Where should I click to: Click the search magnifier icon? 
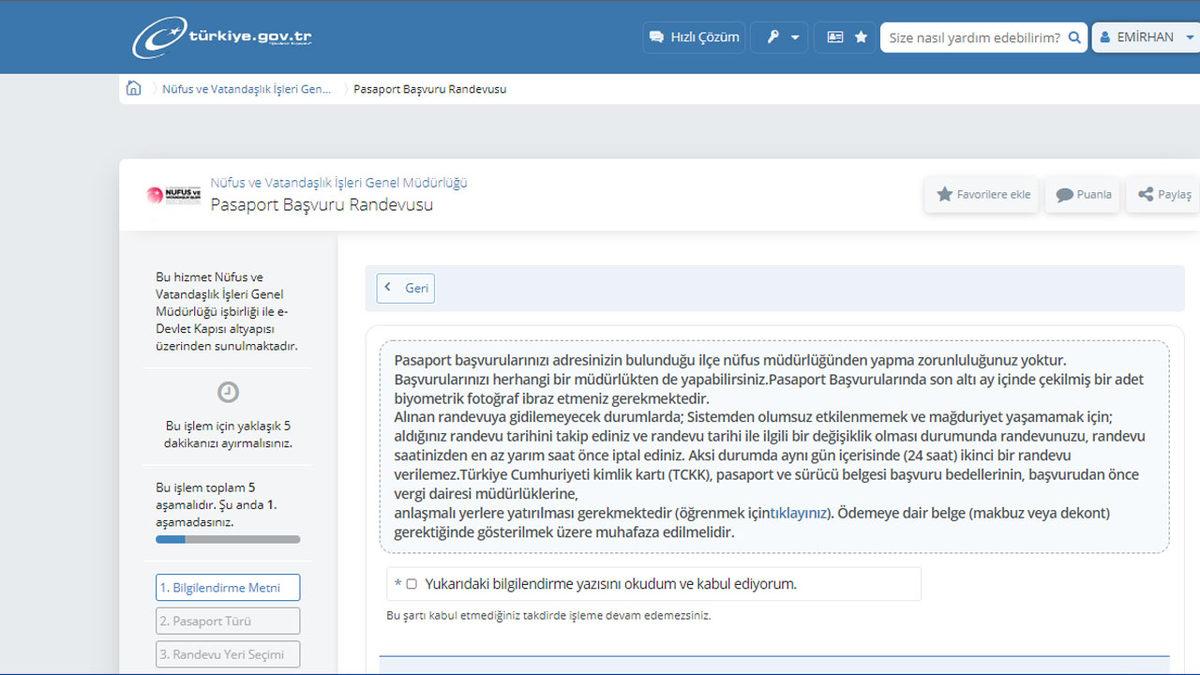pyautogui.click(x=1074, y=37)
